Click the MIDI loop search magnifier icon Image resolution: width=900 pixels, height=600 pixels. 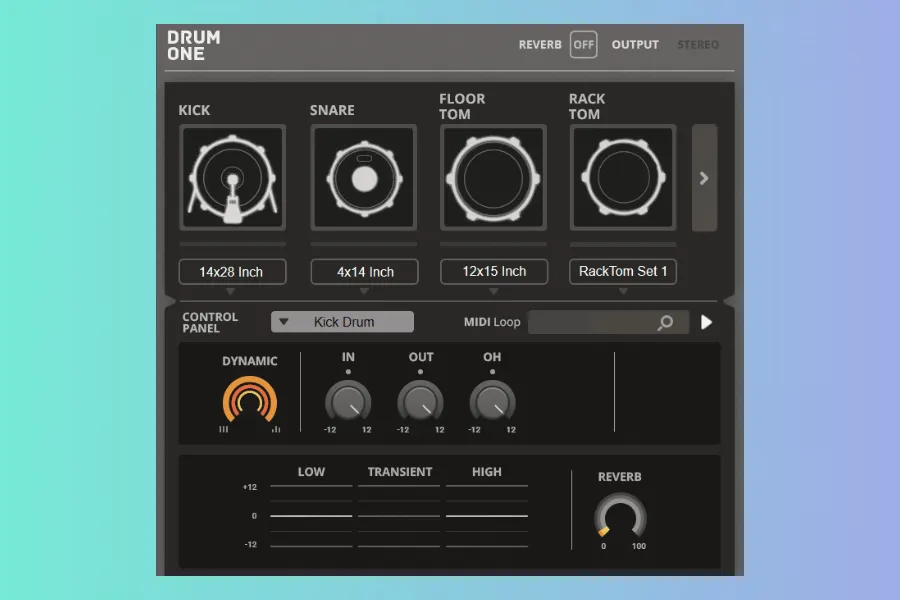pos(665,322)
